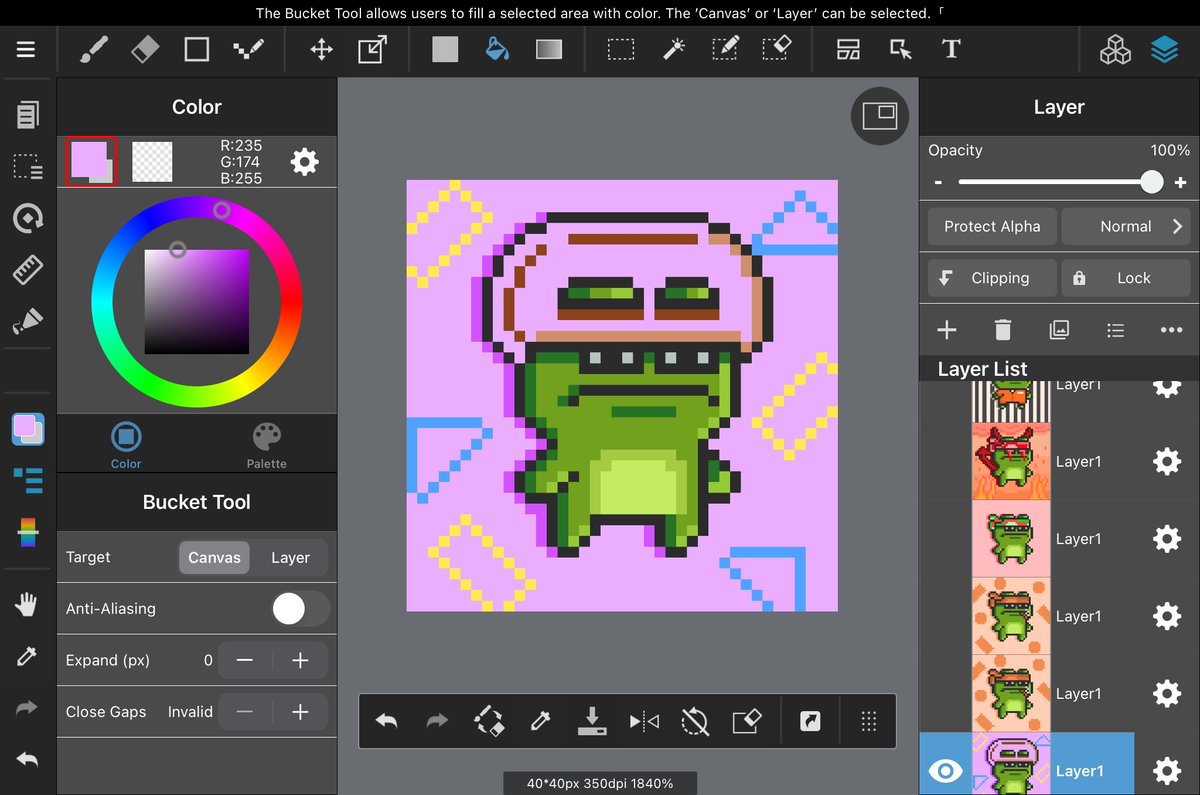This screenshot has width=1200, height=795.
Task: Select the Transform tool
Action: click(x=372, y=49)
